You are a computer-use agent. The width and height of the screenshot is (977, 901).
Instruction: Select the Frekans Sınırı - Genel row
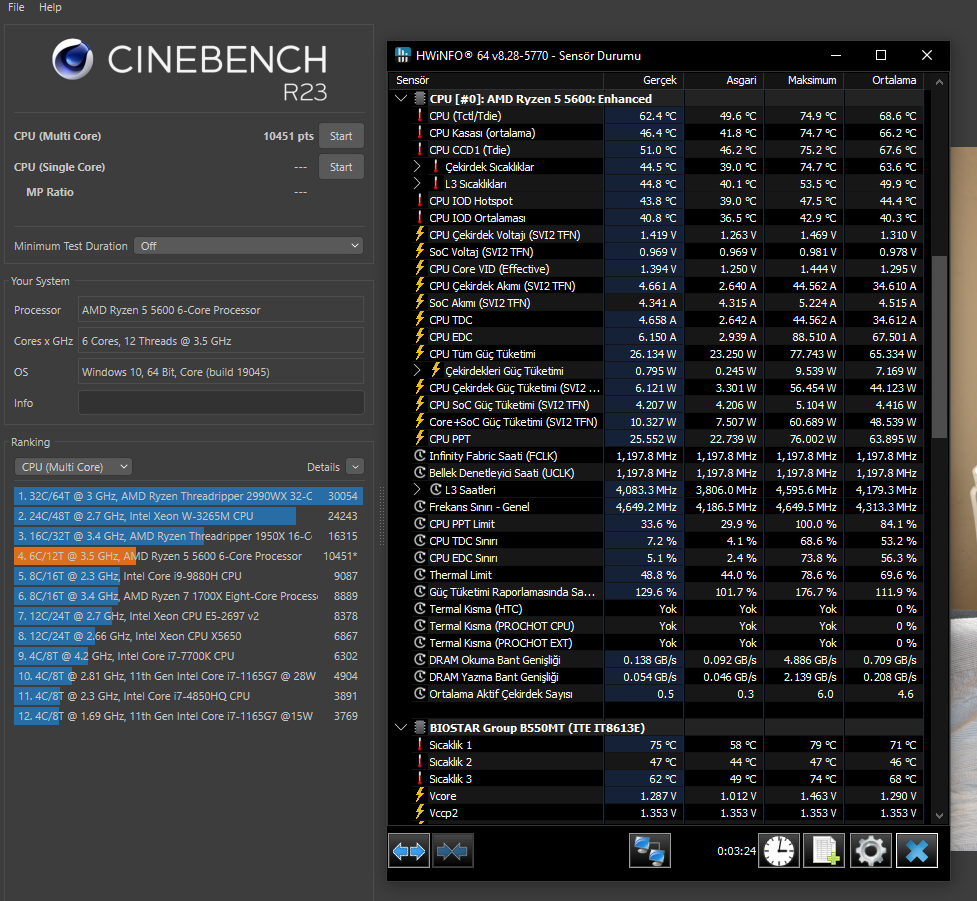657,507
